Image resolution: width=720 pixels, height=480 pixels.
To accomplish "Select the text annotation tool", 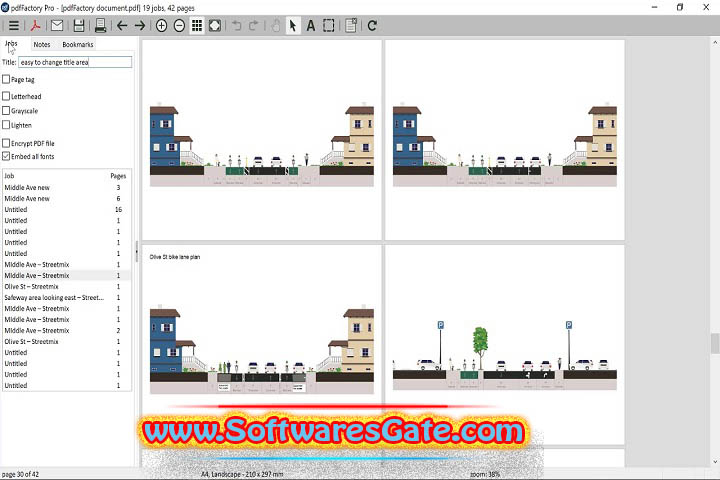I will click(x=311, y=26).
